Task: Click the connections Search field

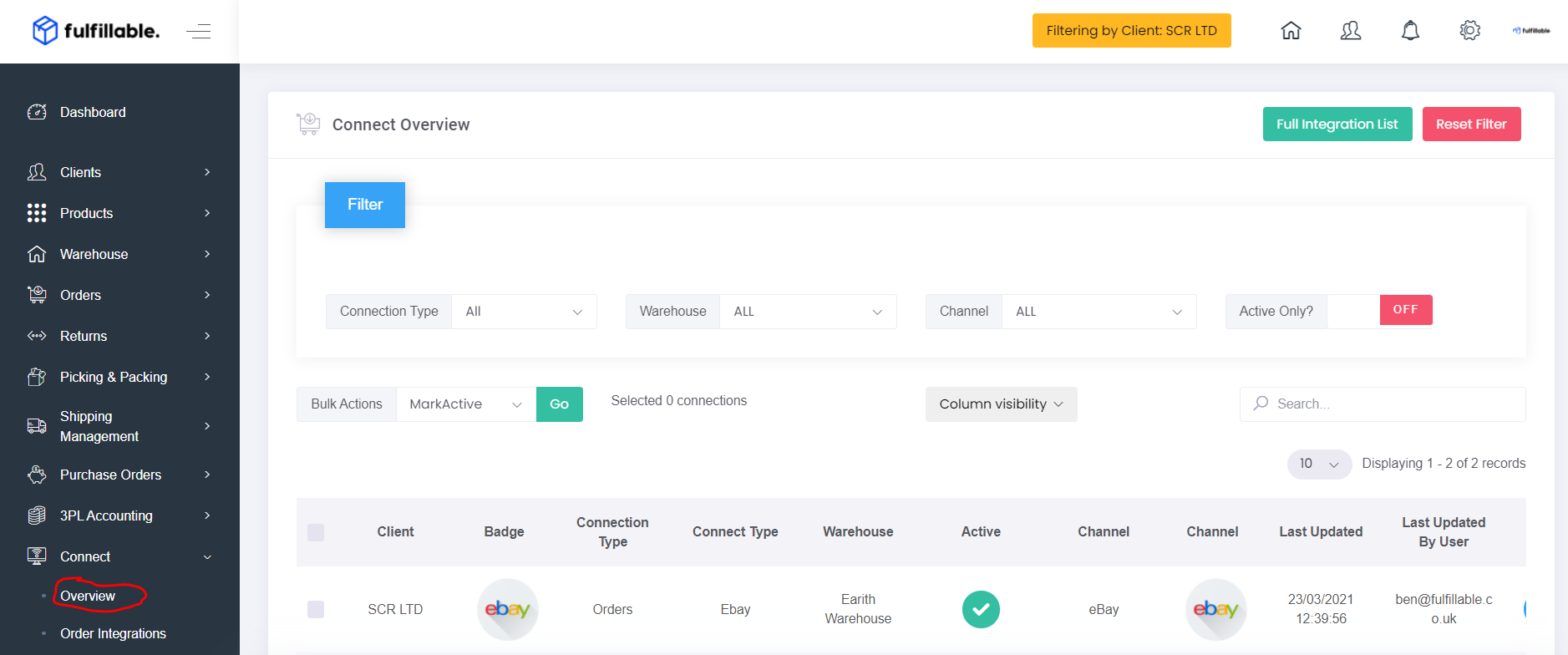Action: coord(1383,404)
